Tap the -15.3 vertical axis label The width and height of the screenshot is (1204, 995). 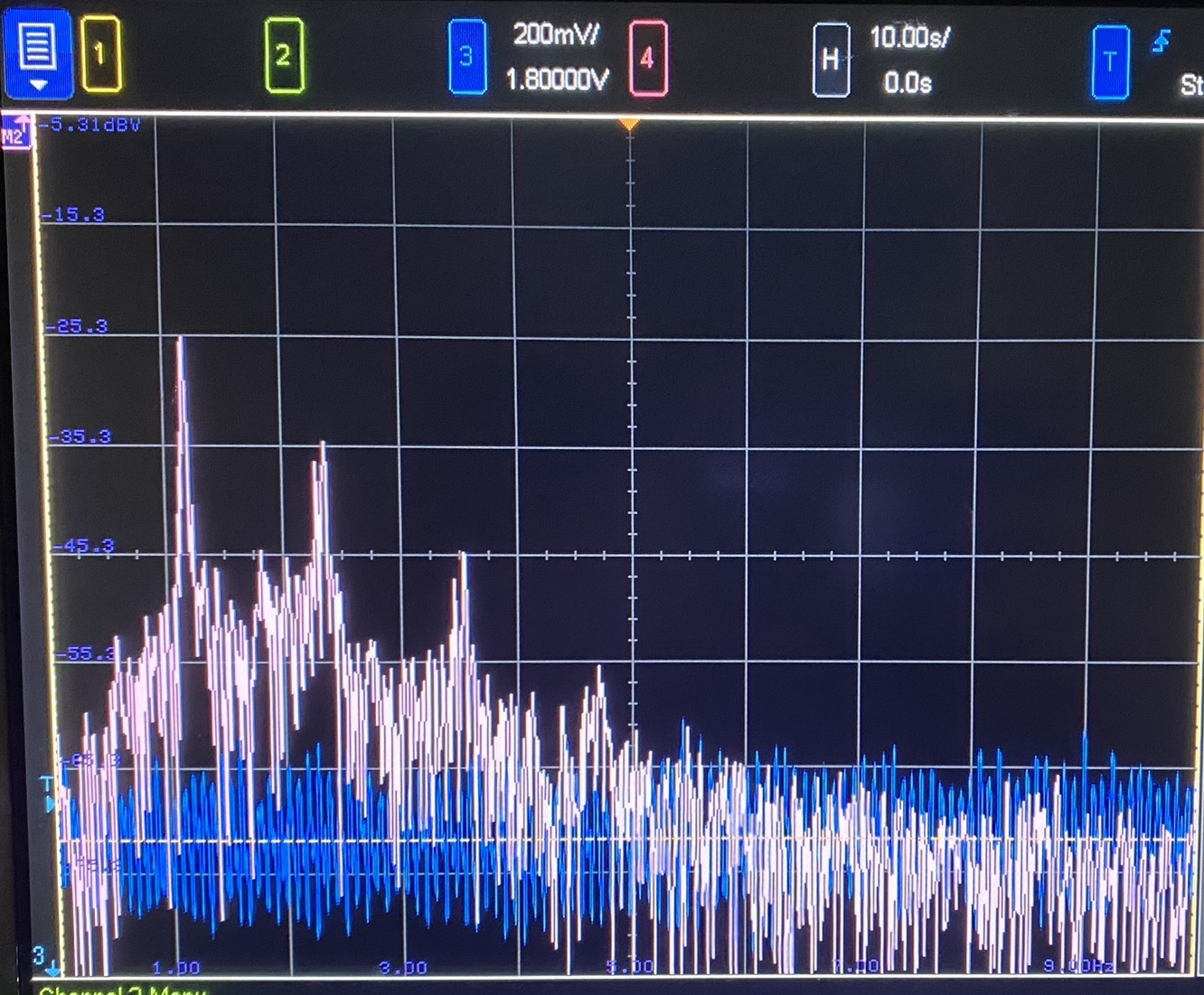74,215
